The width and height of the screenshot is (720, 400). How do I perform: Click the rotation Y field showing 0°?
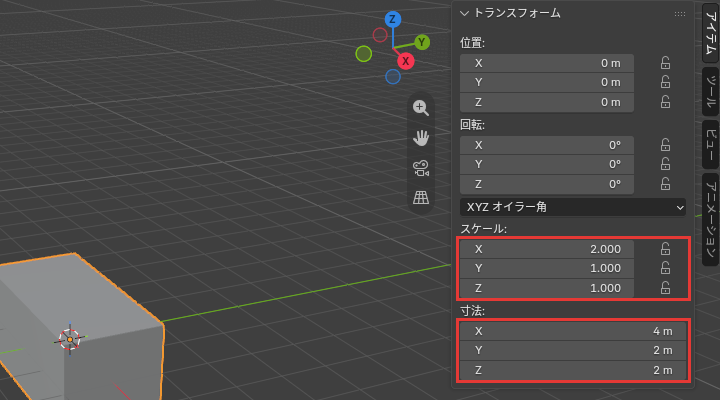(547, 164)
